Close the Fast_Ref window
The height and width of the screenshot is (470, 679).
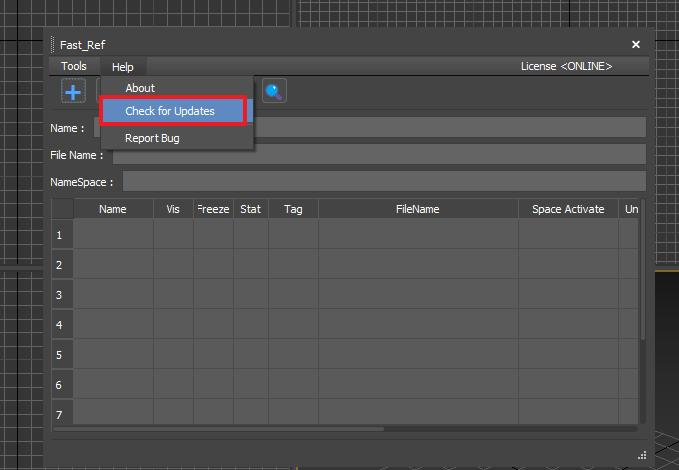[636, 45]
